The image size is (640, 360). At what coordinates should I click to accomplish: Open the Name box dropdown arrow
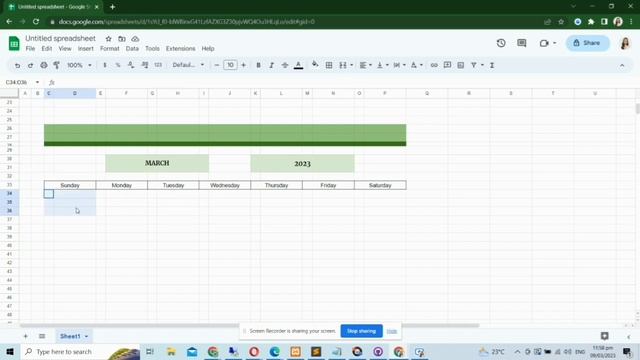click(37, 82)
